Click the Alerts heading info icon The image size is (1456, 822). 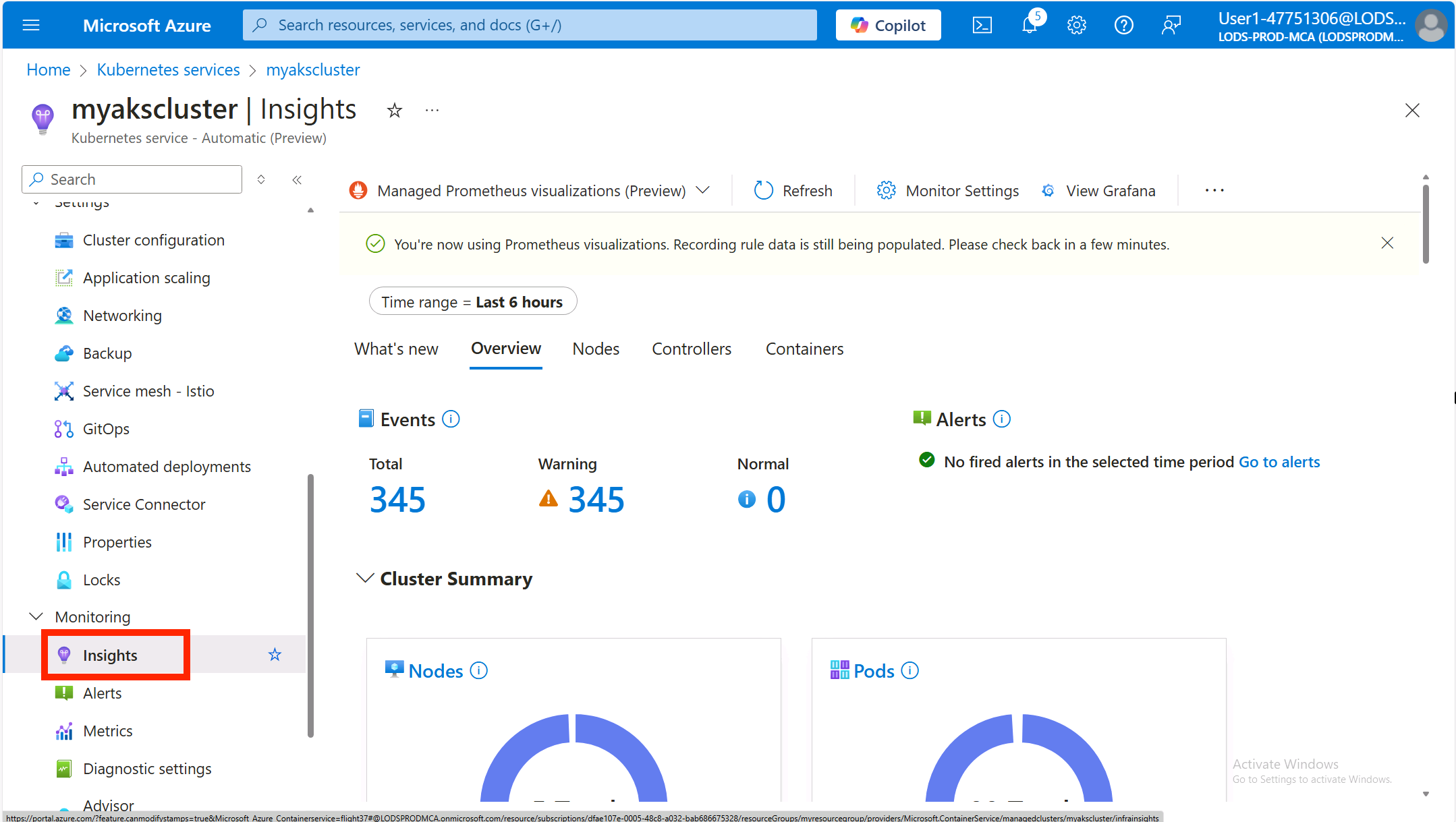(x=1002, y=419)
